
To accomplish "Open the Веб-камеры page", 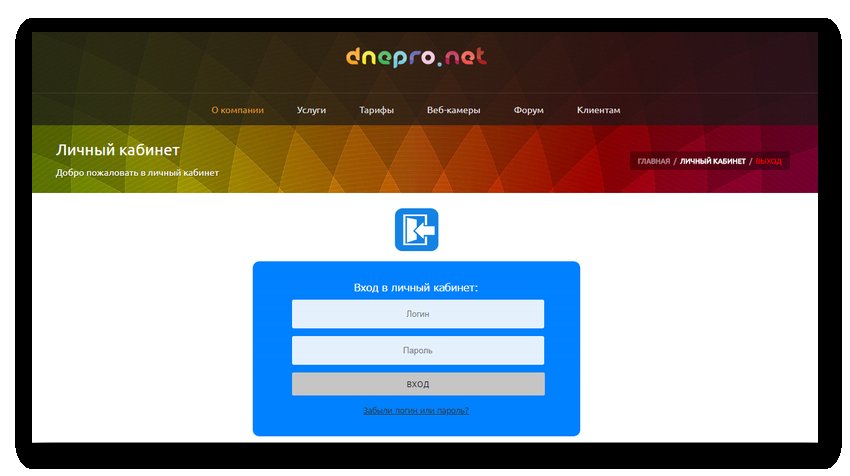I will [453, 110].
